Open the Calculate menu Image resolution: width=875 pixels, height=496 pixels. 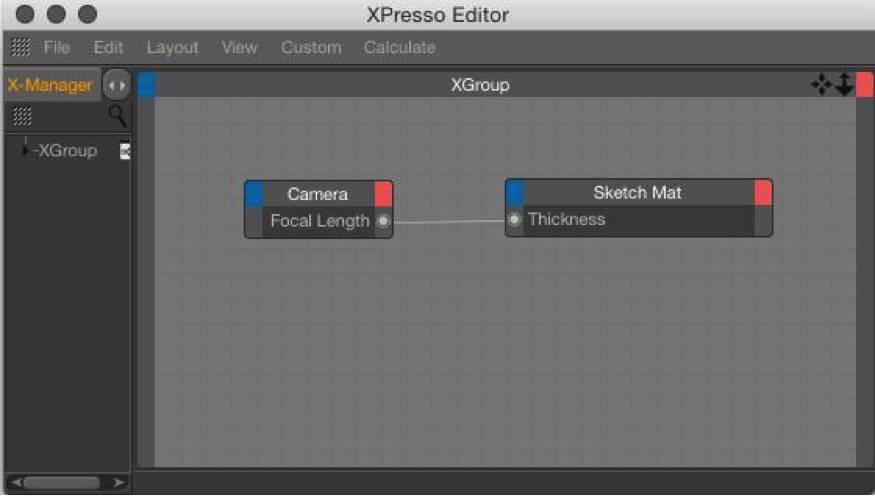tap(400, 47)
